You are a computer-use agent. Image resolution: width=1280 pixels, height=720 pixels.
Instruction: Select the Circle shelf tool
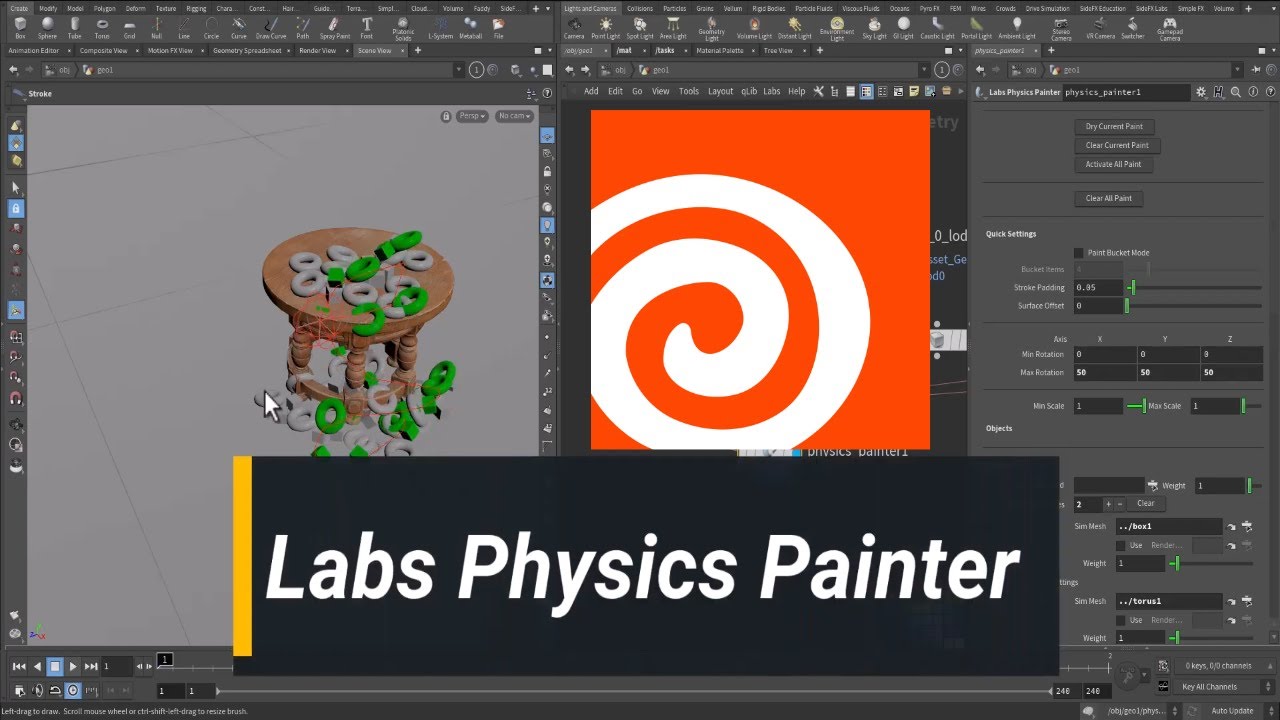pos(211,27)
